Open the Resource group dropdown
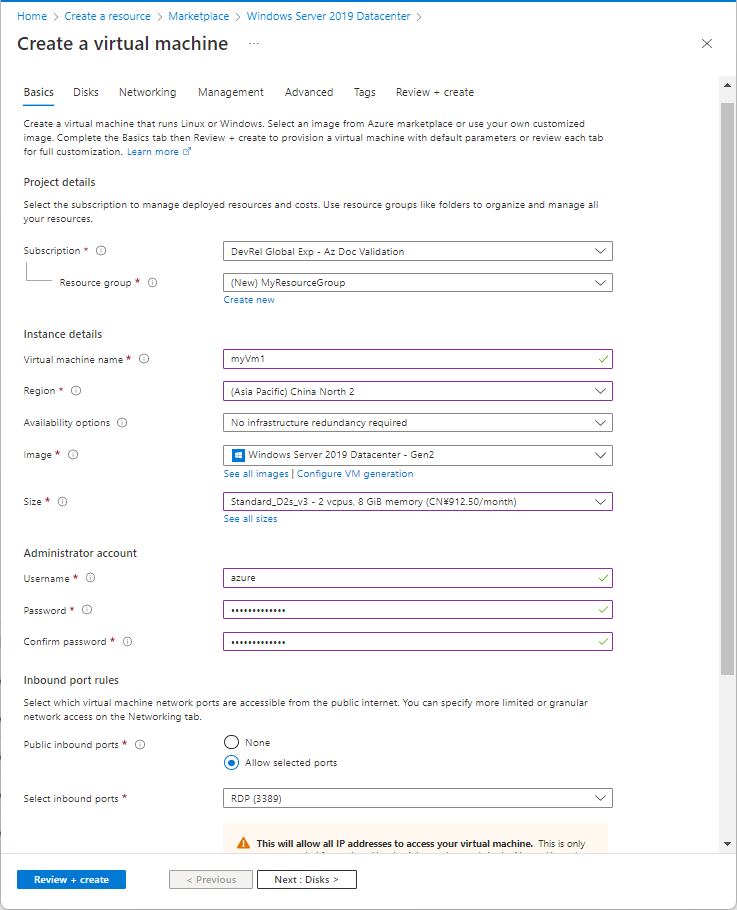 (418, 283)
